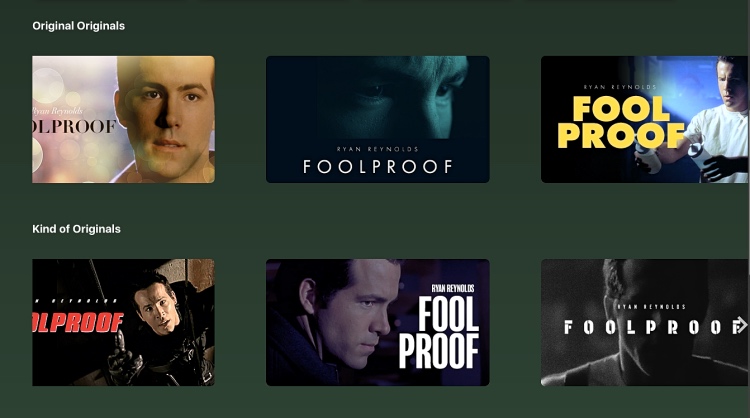
Task: Click RYAN REYNOLDS above tall white FOOL PROOF
Action: point(452,288)
